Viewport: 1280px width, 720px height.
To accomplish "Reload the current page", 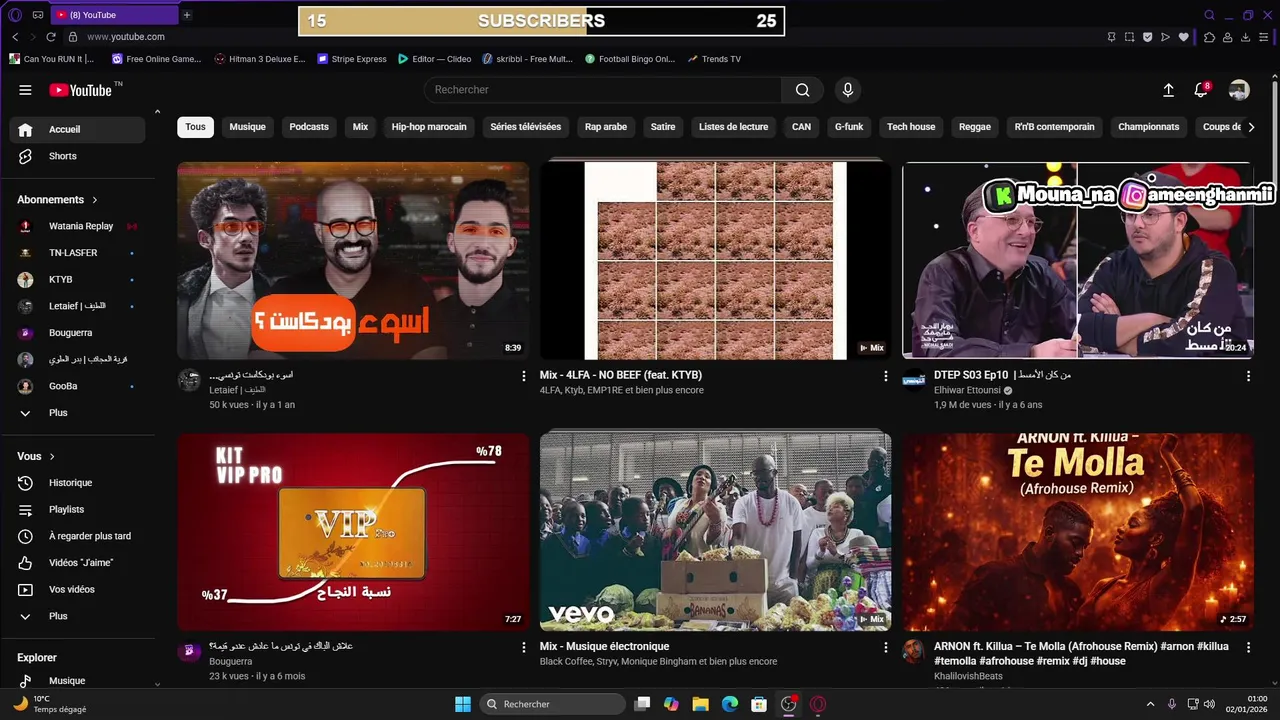I will tap(51, 37).
